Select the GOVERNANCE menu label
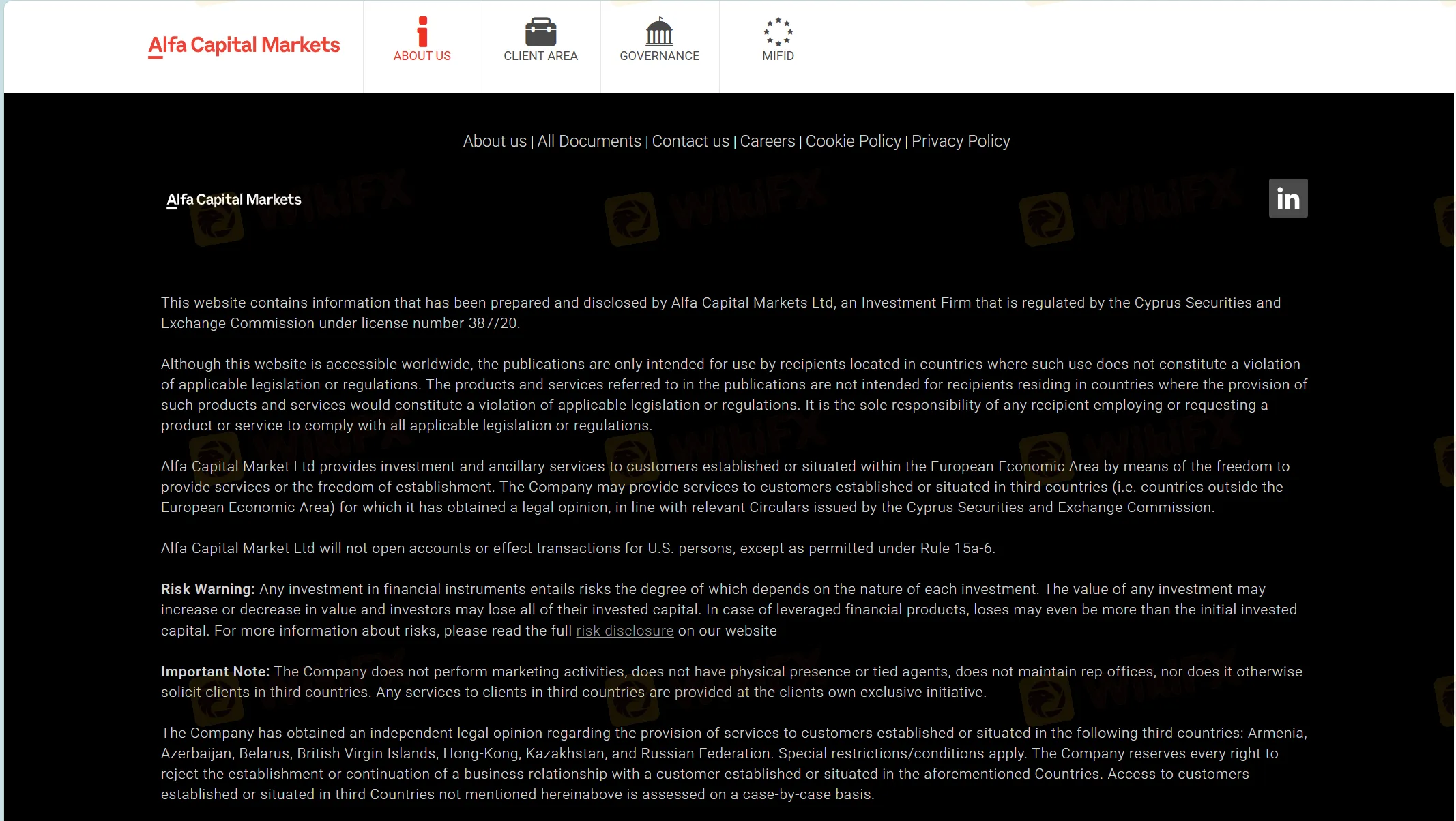 [659, 56]
